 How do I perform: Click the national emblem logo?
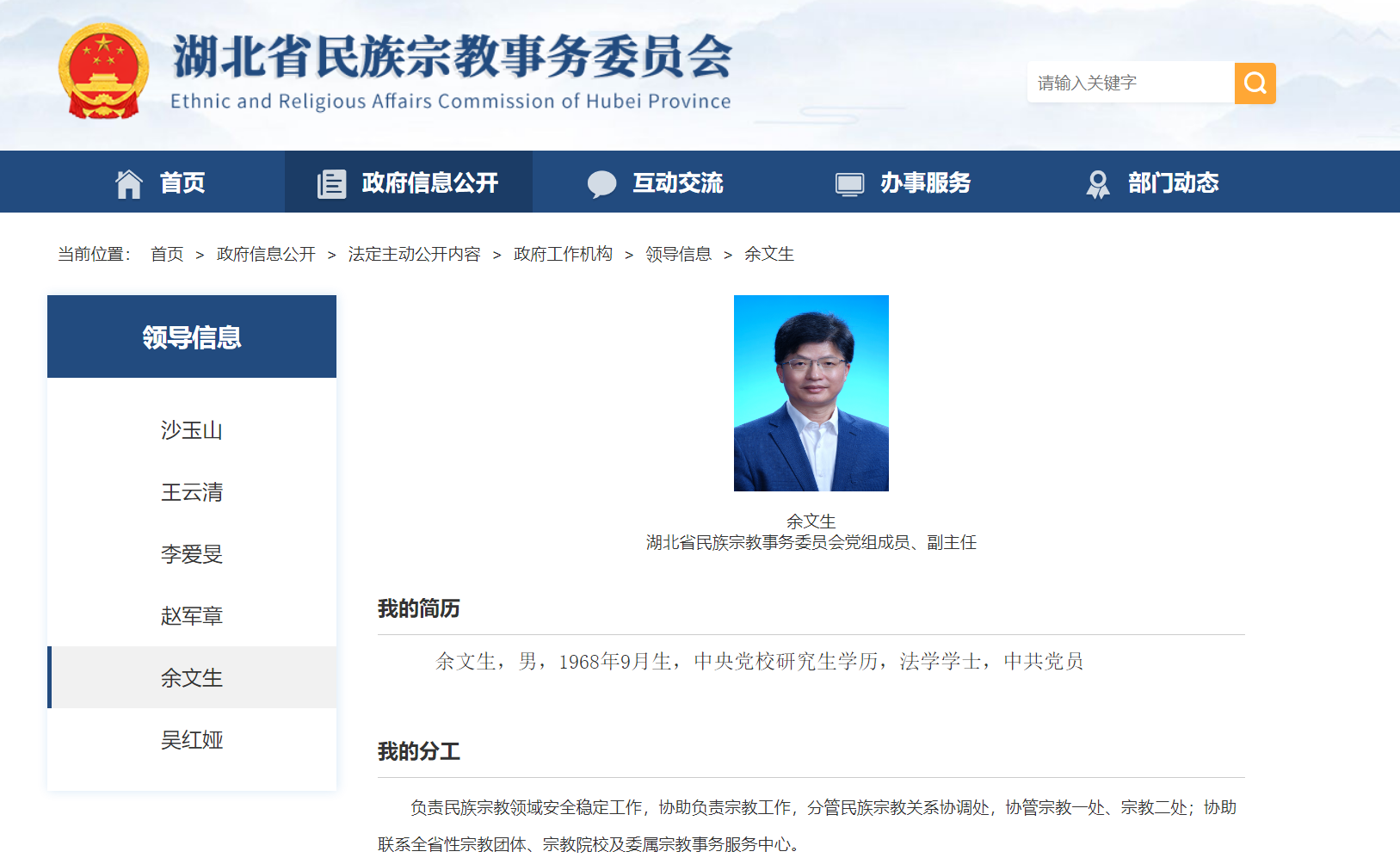pyautogui.click(x=104, y=71)
